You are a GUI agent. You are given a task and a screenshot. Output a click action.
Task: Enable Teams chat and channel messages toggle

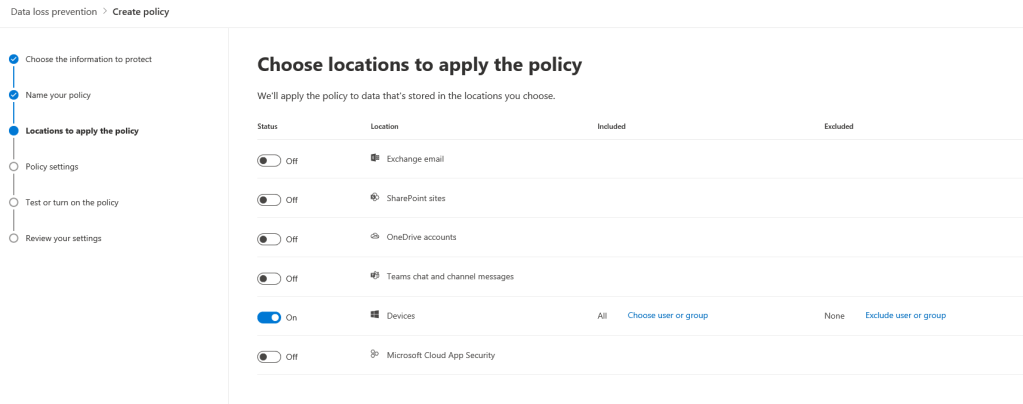coord(269,278)
